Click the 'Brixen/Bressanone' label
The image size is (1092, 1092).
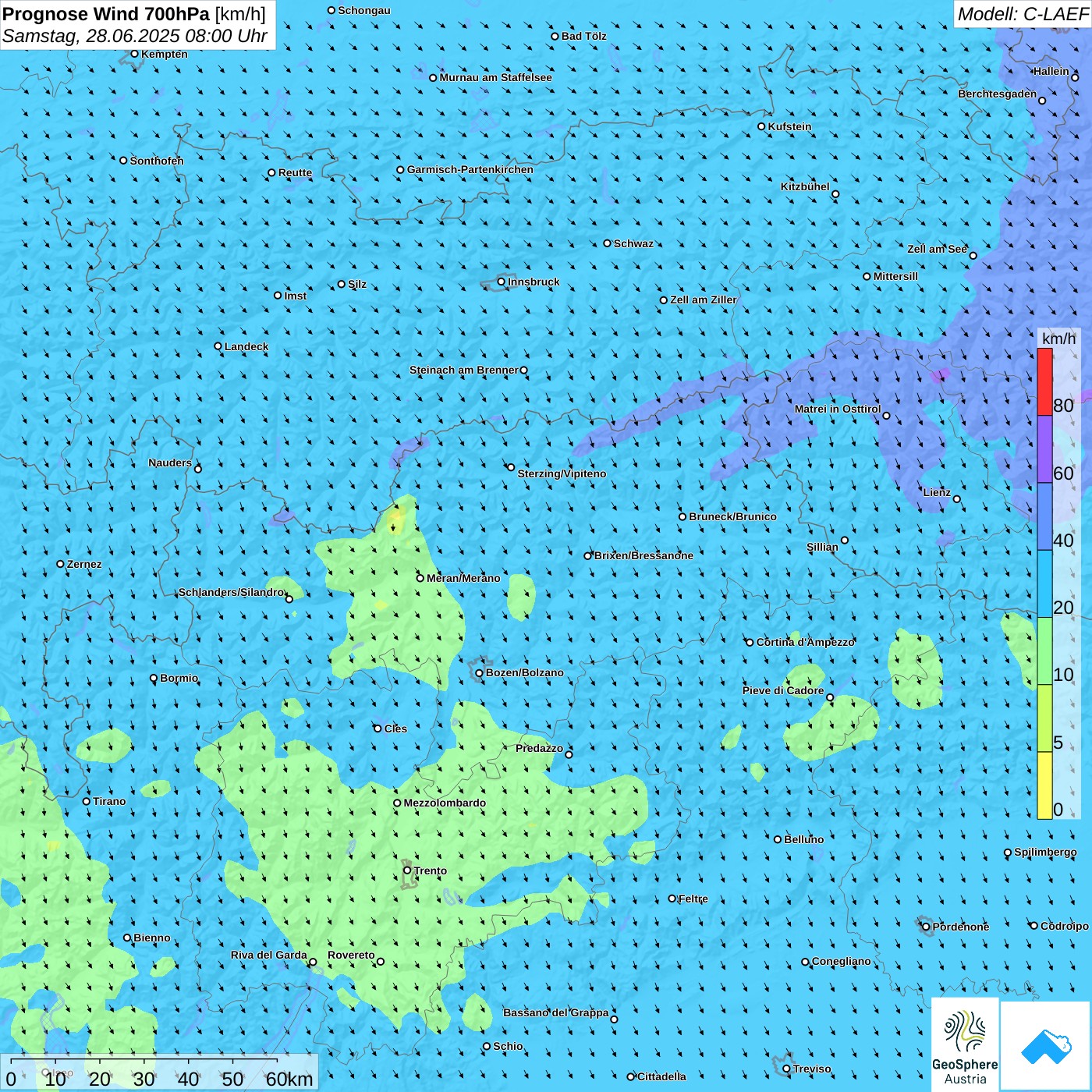tap(643, 555)
